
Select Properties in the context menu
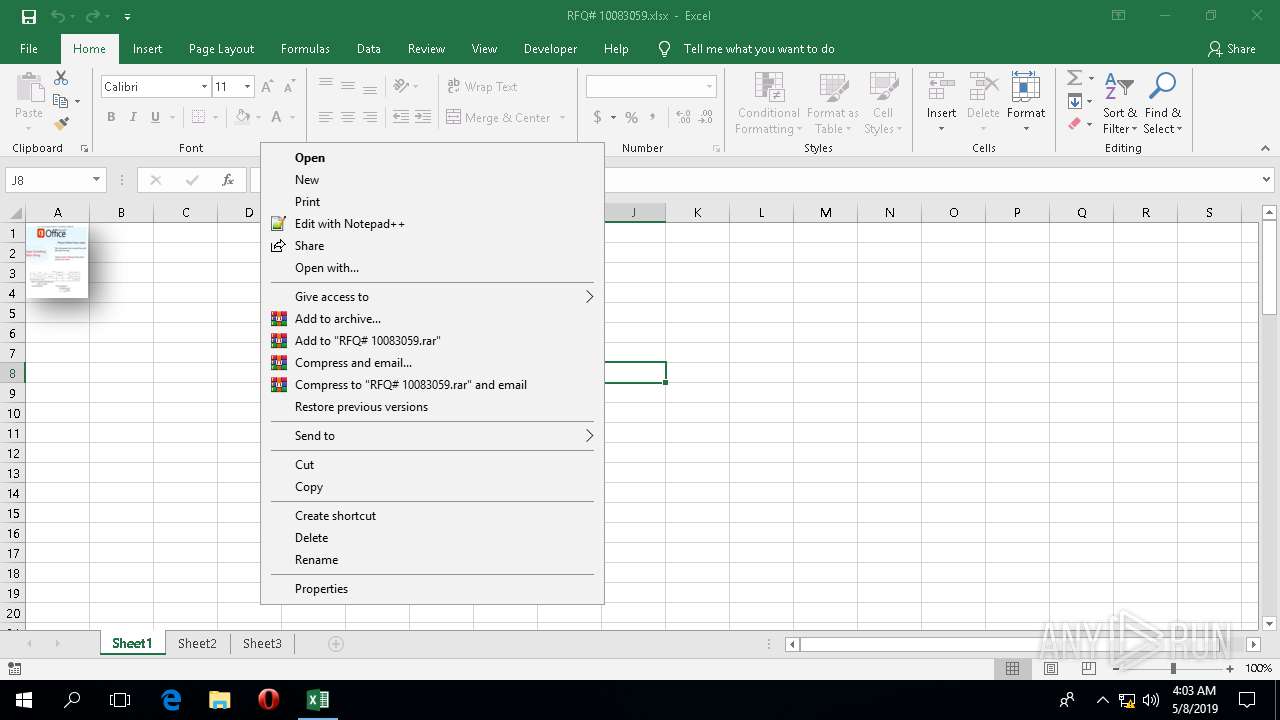(432, 589)
